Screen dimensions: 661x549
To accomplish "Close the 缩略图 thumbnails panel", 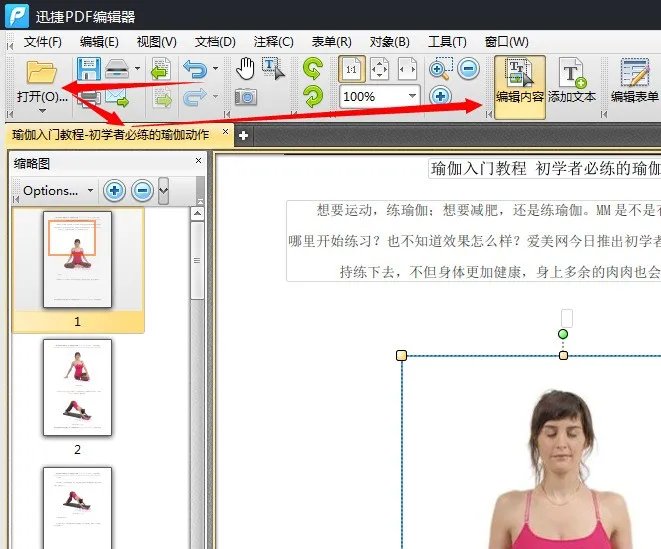I will pyautogui.click(x=199, y=161).
